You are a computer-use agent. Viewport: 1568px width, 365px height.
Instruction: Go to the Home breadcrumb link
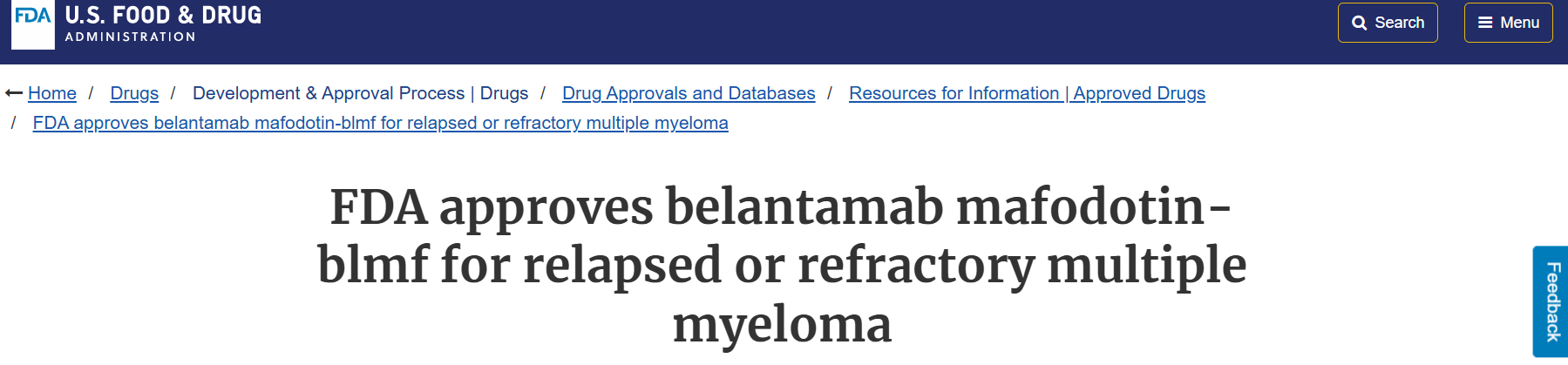[x=52, y=93]
